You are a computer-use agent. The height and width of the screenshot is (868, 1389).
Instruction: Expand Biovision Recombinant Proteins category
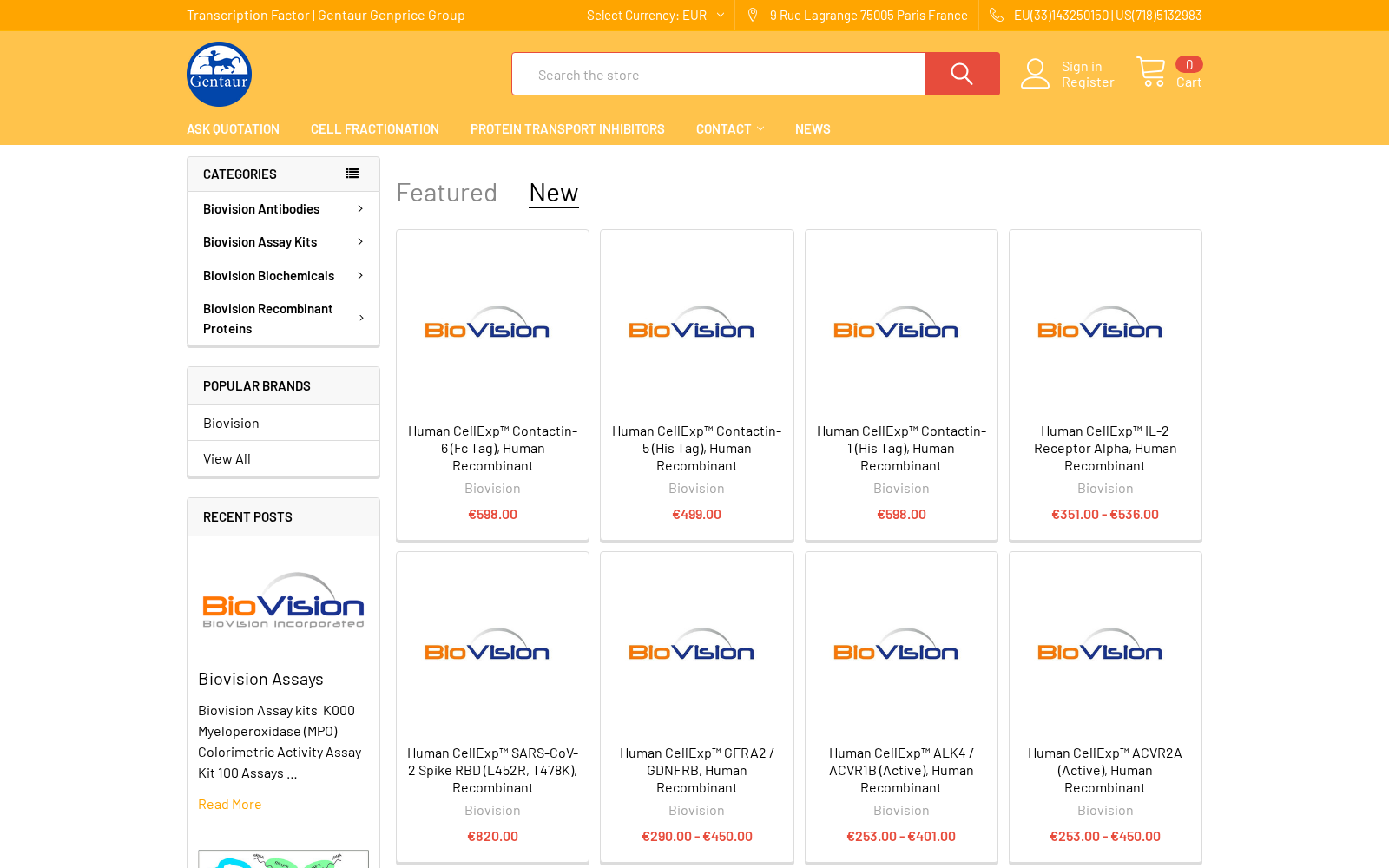pyautogui.click(x=360, y=318)
